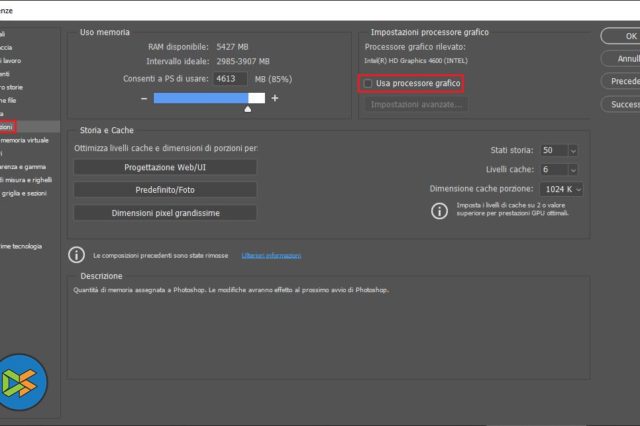
Task: Click the minus icon beside the memory bar
Action: point(144,98)
